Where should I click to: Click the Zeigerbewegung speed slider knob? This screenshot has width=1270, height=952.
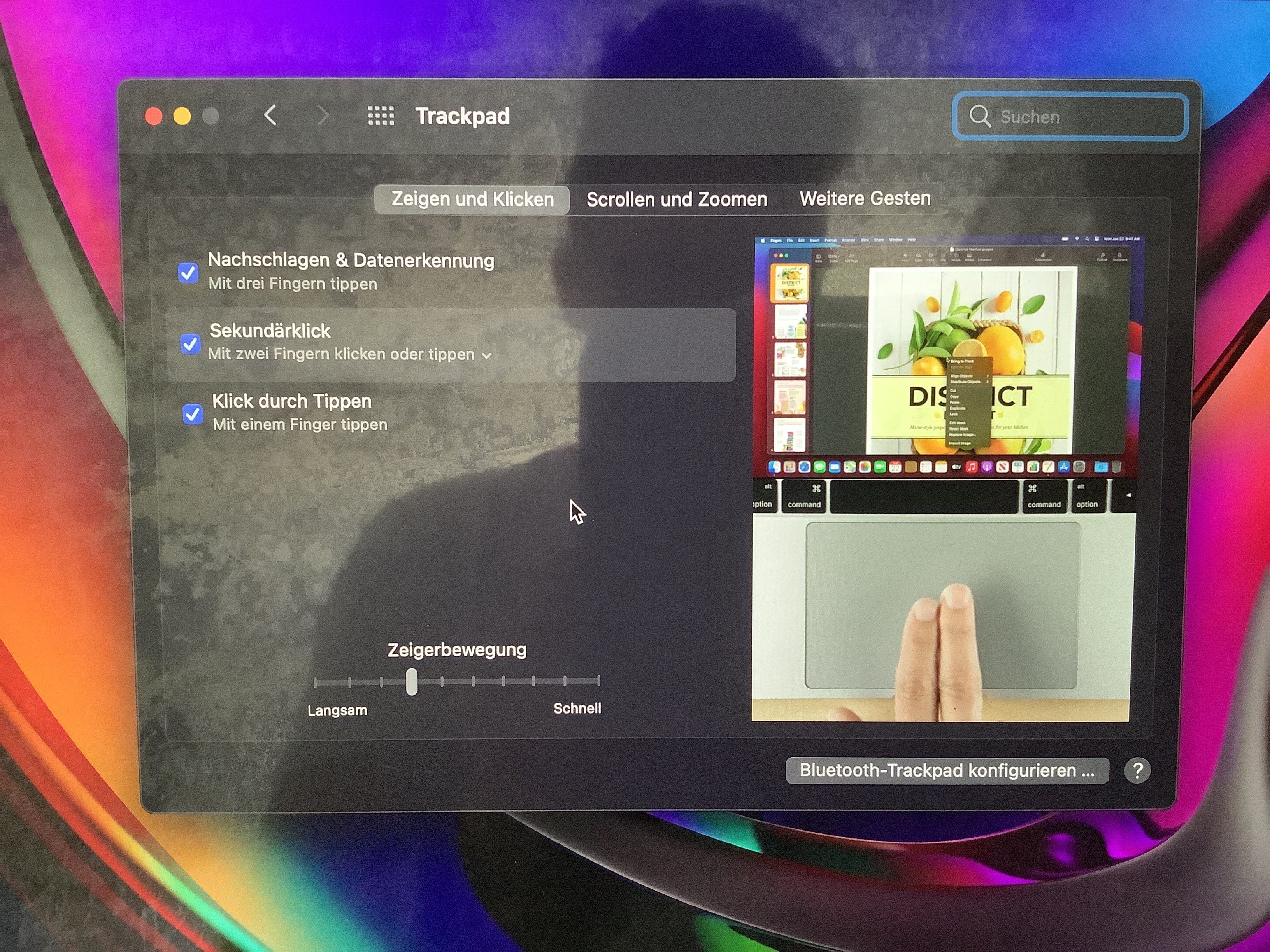412,682
